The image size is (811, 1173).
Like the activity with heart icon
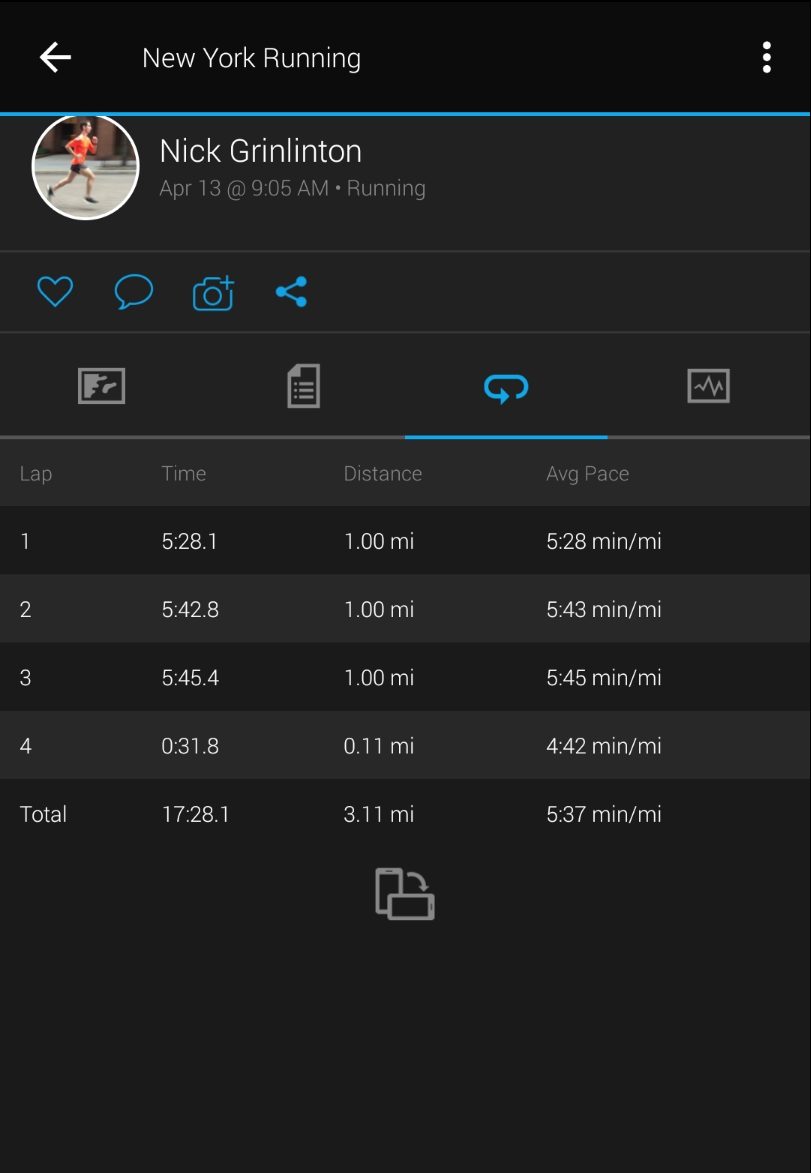55,292
